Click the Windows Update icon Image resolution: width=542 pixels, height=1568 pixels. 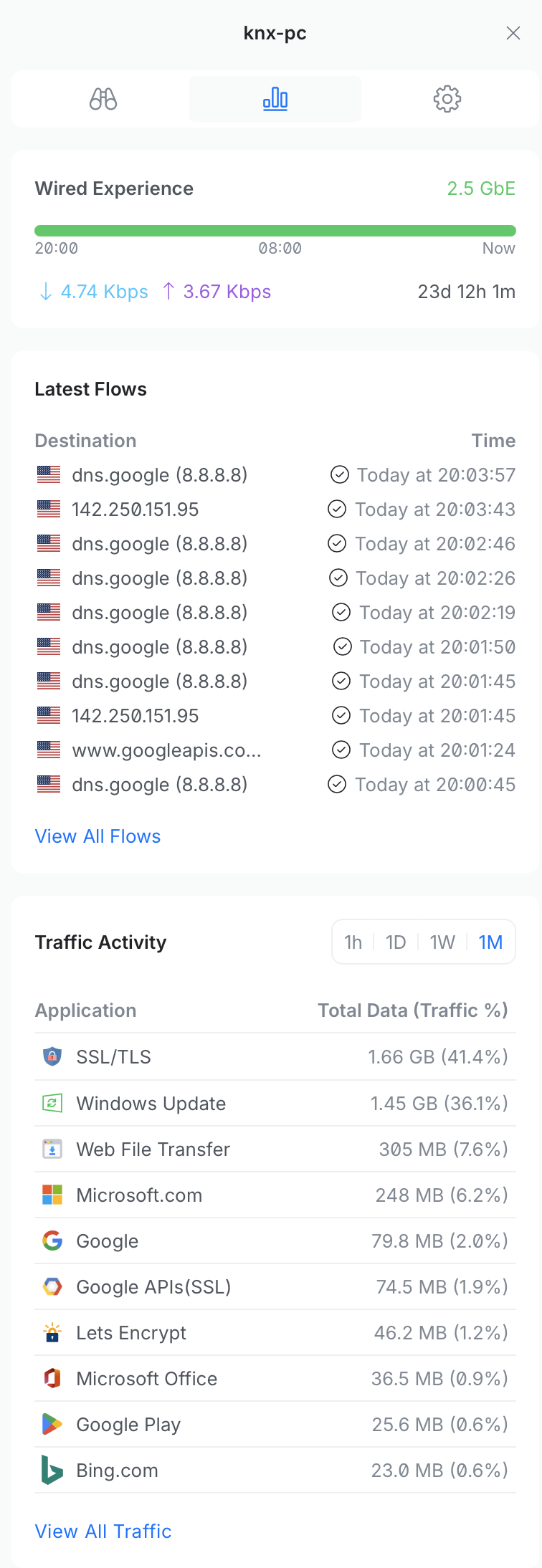(x=52, y=1104)
